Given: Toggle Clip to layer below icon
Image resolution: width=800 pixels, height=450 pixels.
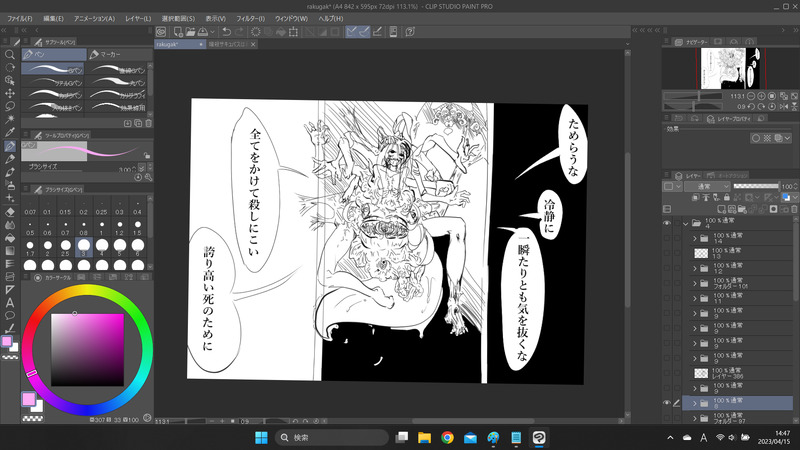Looking at the screenshot, I should point(695,197).
